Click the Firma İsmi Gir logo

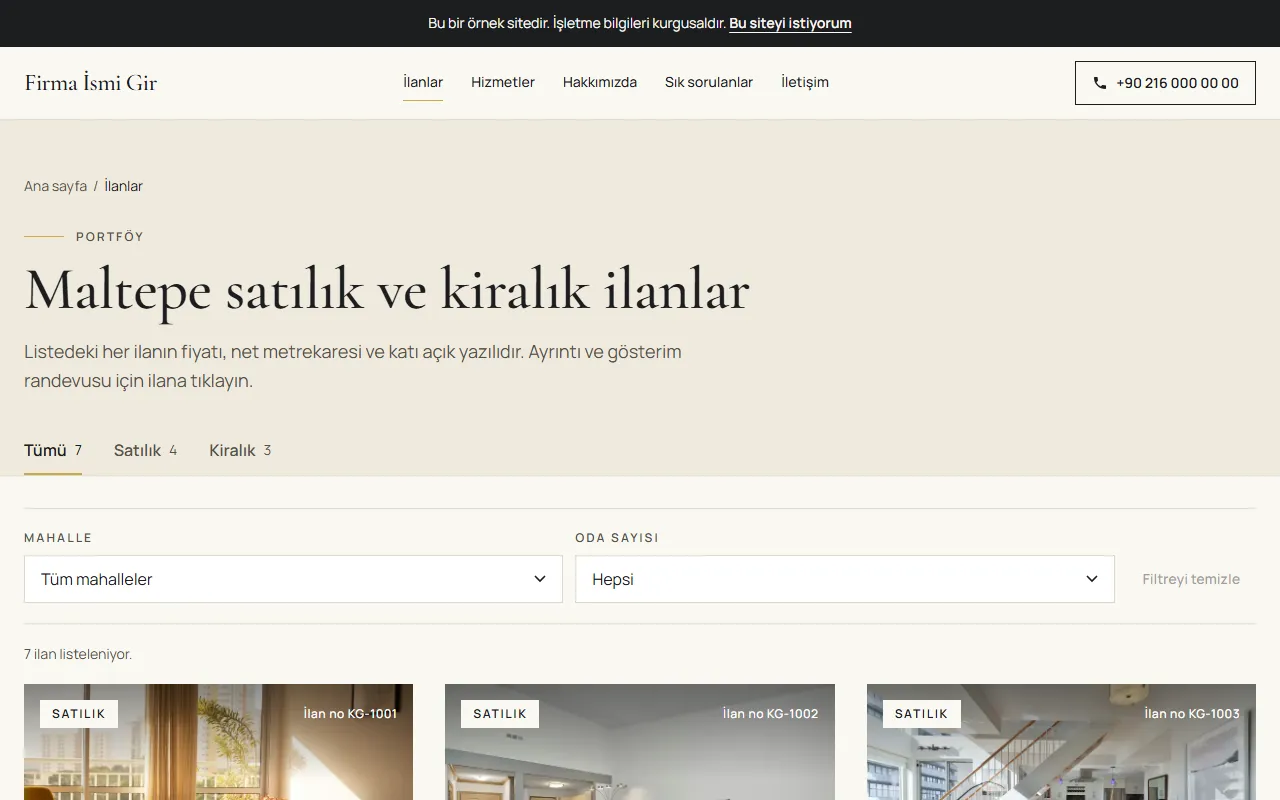(91, 83)
